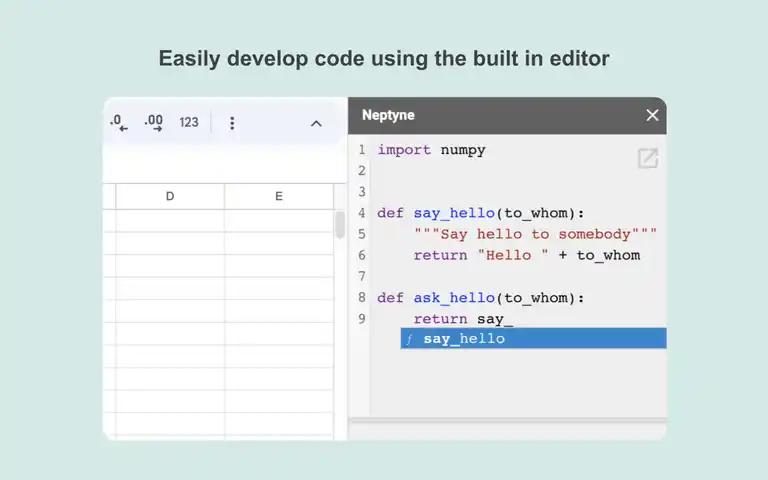
Task: Click line number 1 in the gutter
Action: (x=361, y=150)
